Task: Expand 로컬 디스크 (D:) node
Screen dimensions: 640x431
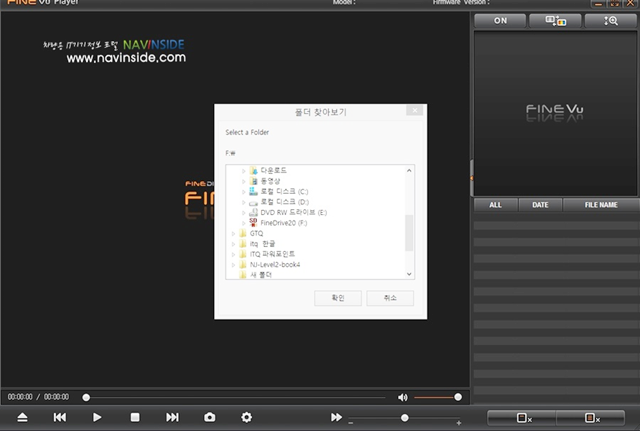Action: (244, 202)
